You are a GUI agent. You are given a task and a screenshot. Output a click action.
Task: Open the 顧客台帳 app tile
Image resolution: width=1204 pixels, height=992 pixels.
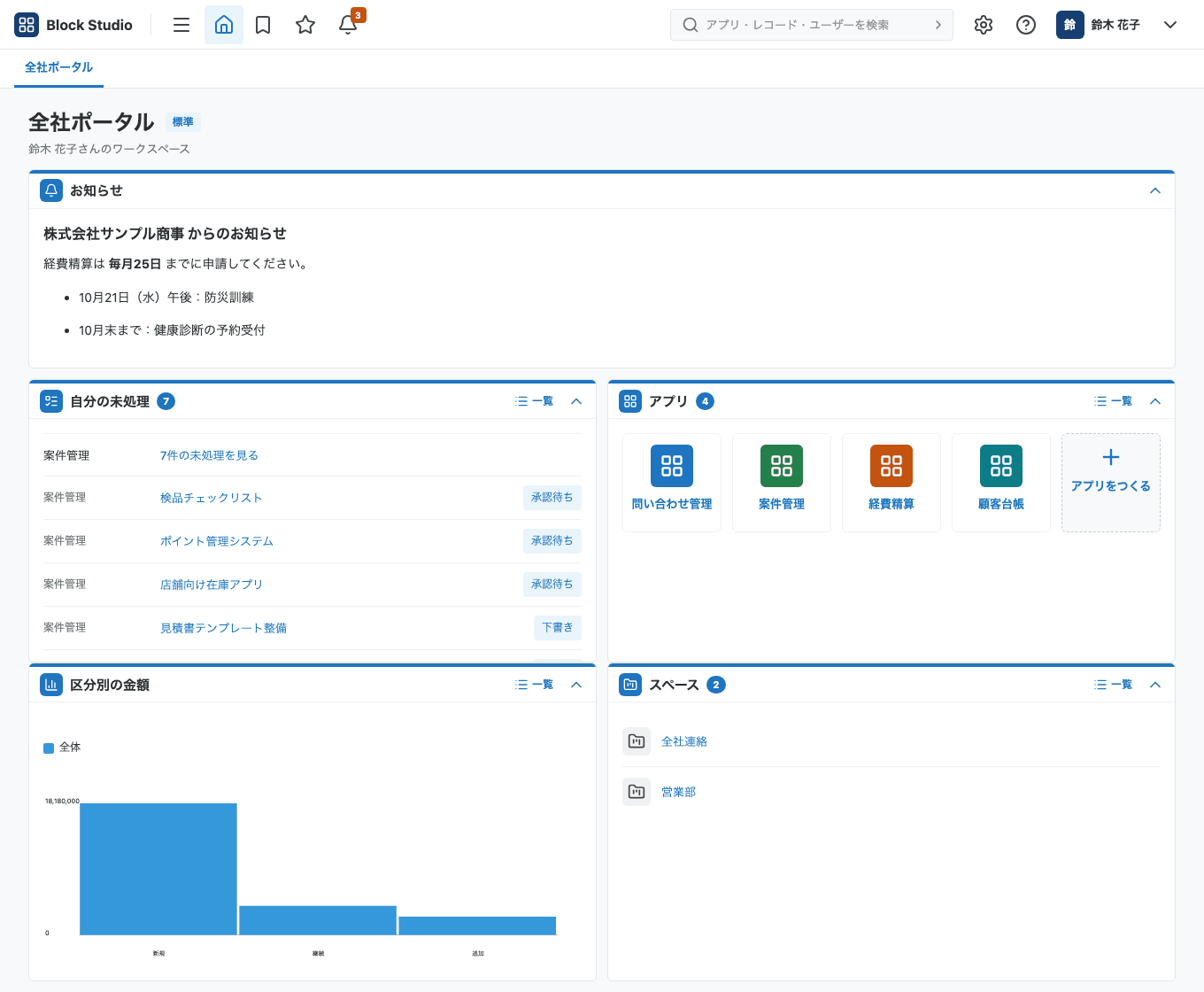coord(1001,483)
